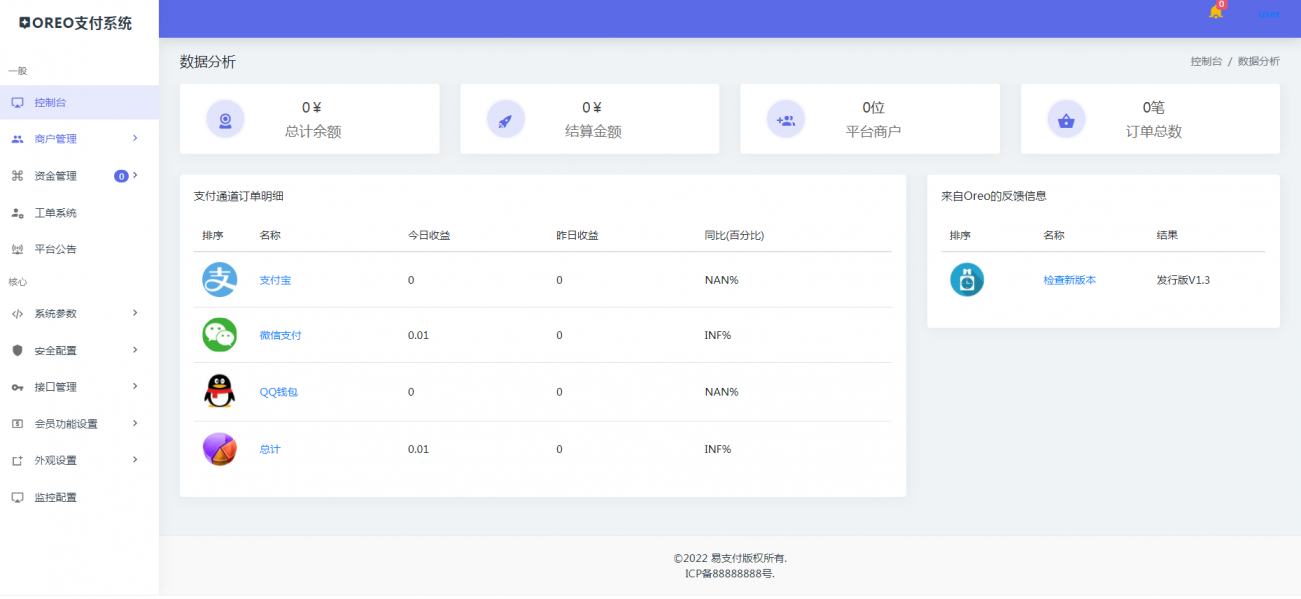This screenshot has height=599, width=1301.
Task: Open notifications via the bell icon
Action: 1216,14
